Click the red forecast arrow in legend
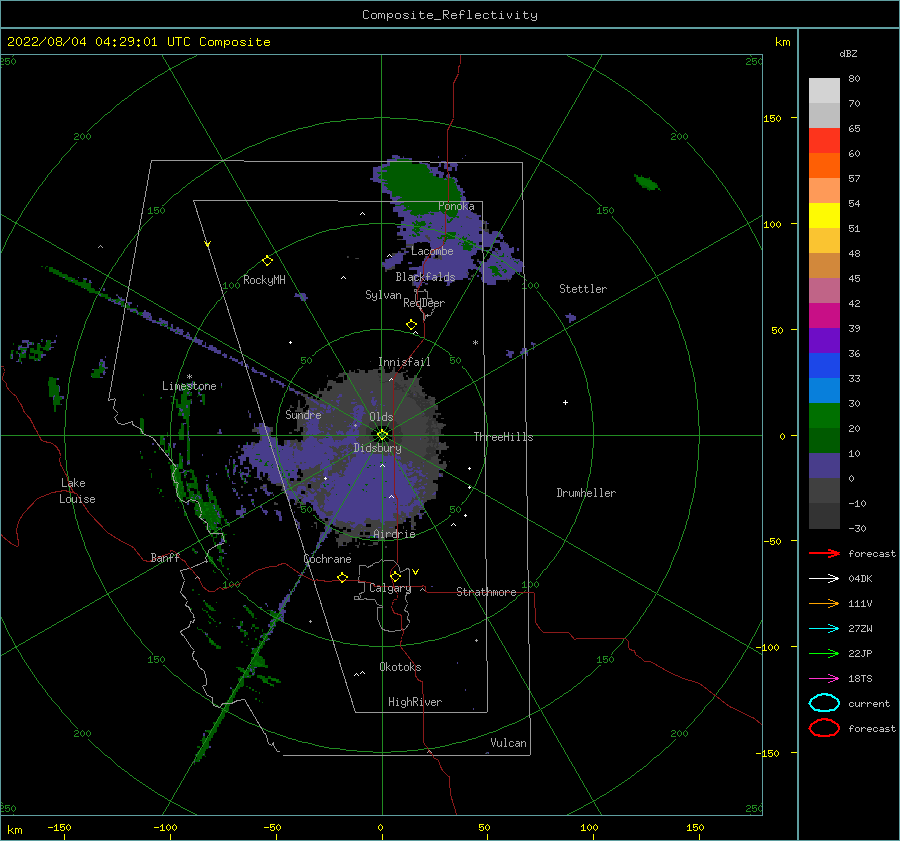 (x=824, y=553)
